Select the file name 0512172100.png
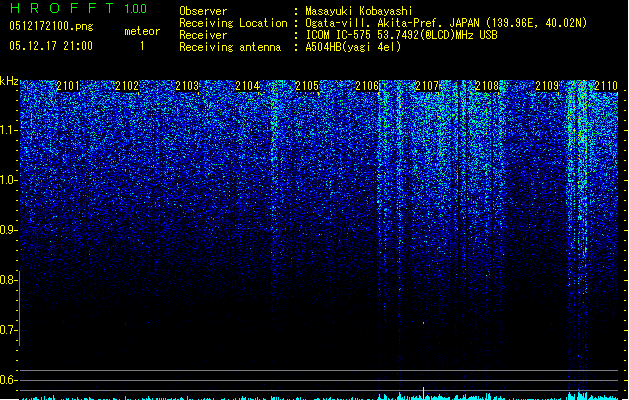Screen dimensions: 629x400 pyautogui.click(x=51, y=26)
